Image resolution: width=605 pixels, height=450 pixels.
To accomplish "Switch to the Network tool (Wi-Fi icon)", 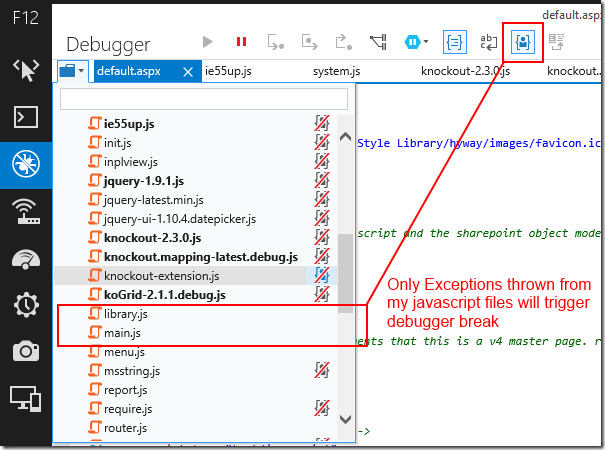I will (x=24, y=211).
